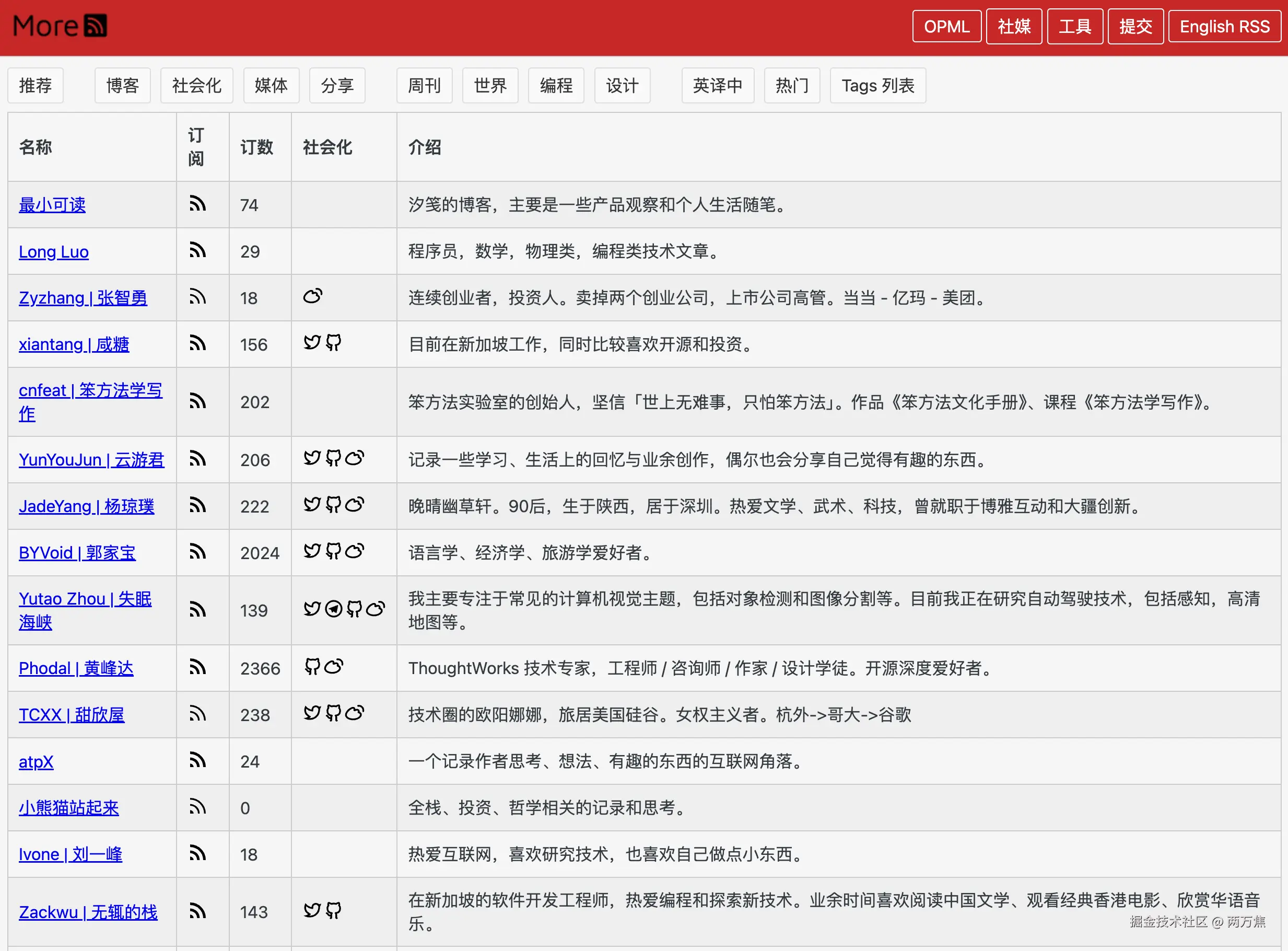Viewport: 1288px width, 951px height.
Task: Open the Long Luo blog link
Action: pyautogui.click(x=53, y=251)
